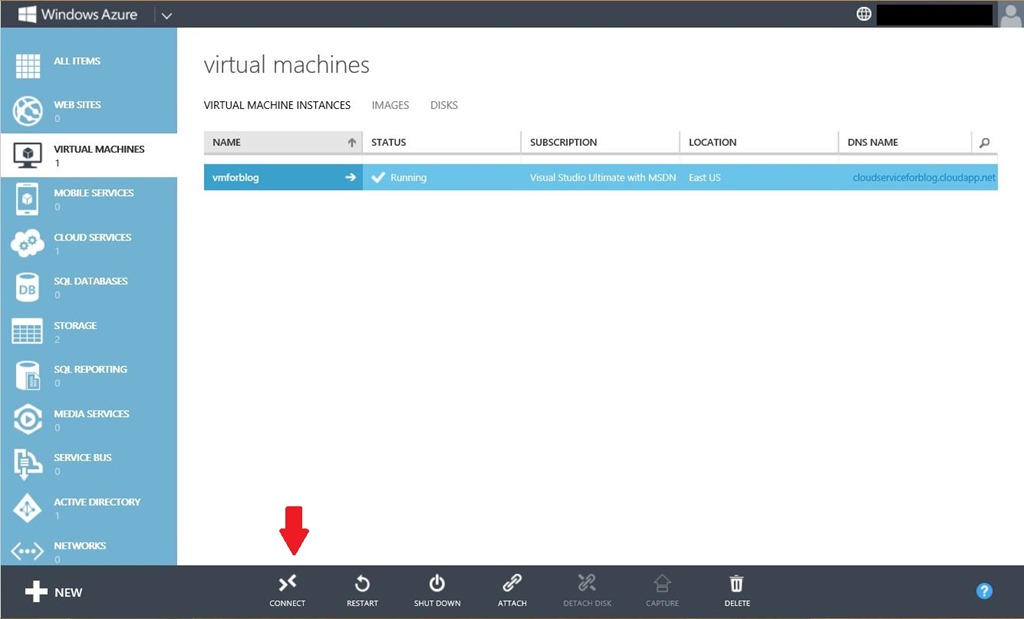This screenshot has height=619, width=1024.
Task: Open cloudserviceforblog.cloudapp.net DNS link
Action: point(924,177)
